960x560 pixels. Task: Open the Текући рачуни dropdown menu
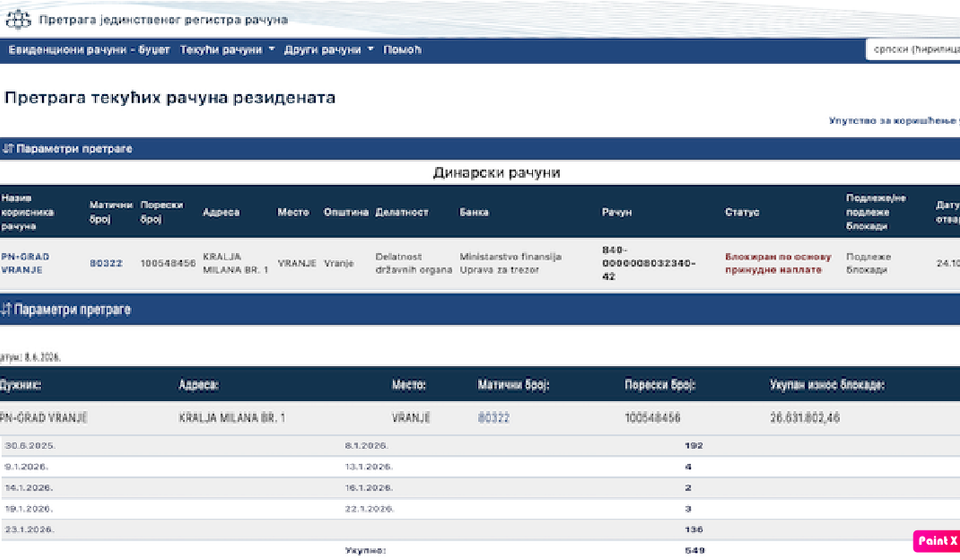[227, 50]
